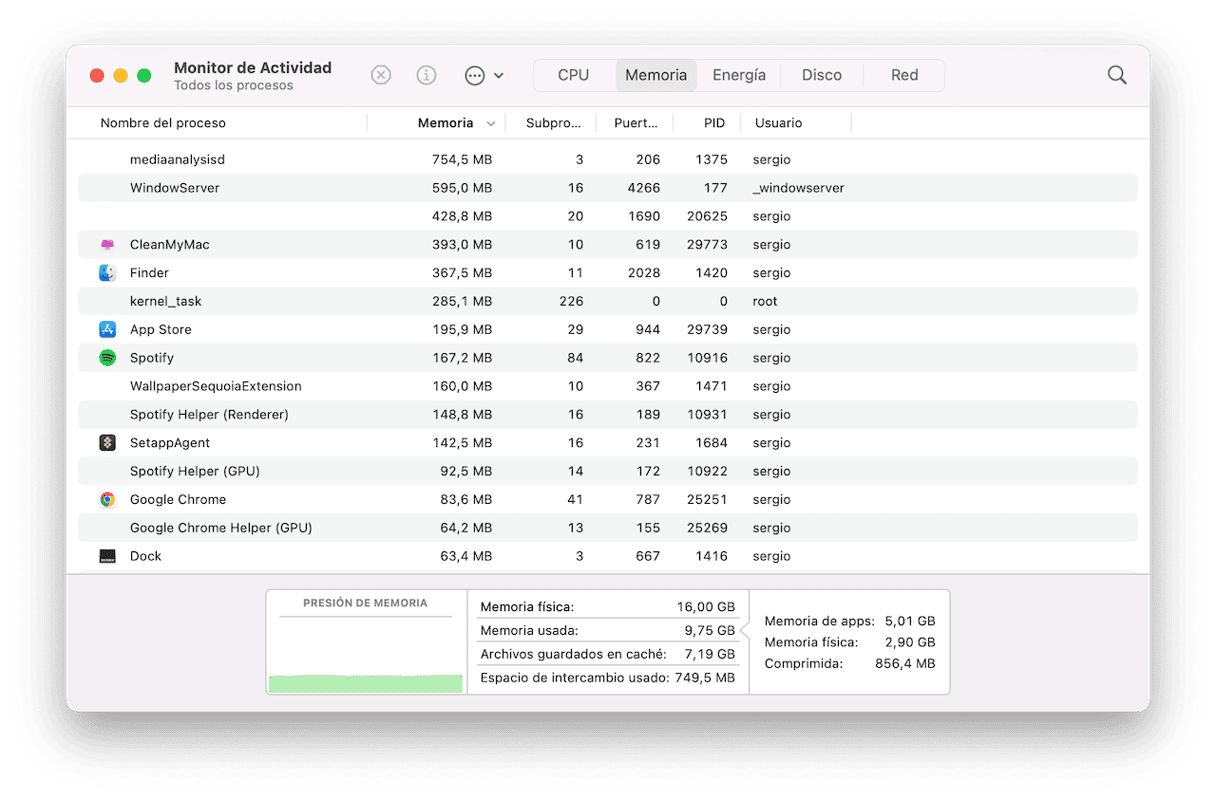Viewport: 1216px width, 799px height.
Task: Select the kernel_task process name
Action: (166, 301)
